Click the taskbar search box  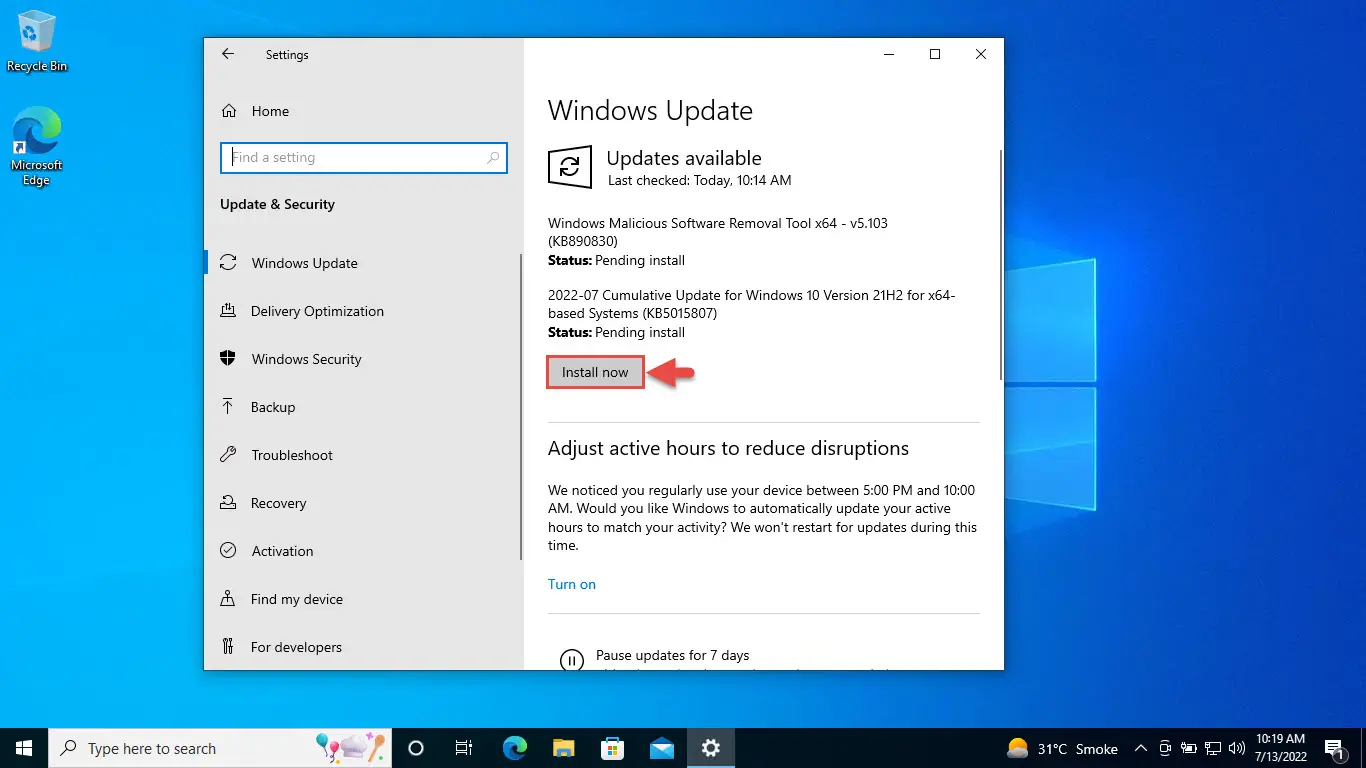pyautogui.click(x=220, y=748)
